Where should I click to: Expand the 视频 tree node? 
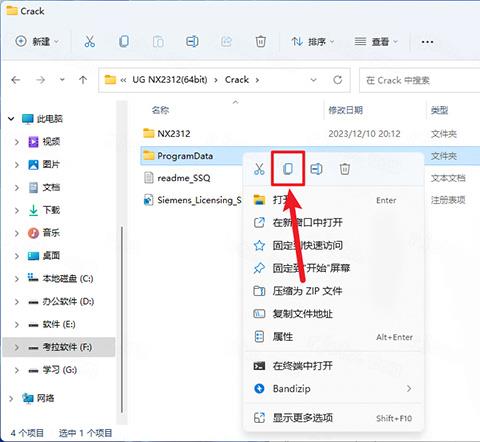[x=16, y=142]
